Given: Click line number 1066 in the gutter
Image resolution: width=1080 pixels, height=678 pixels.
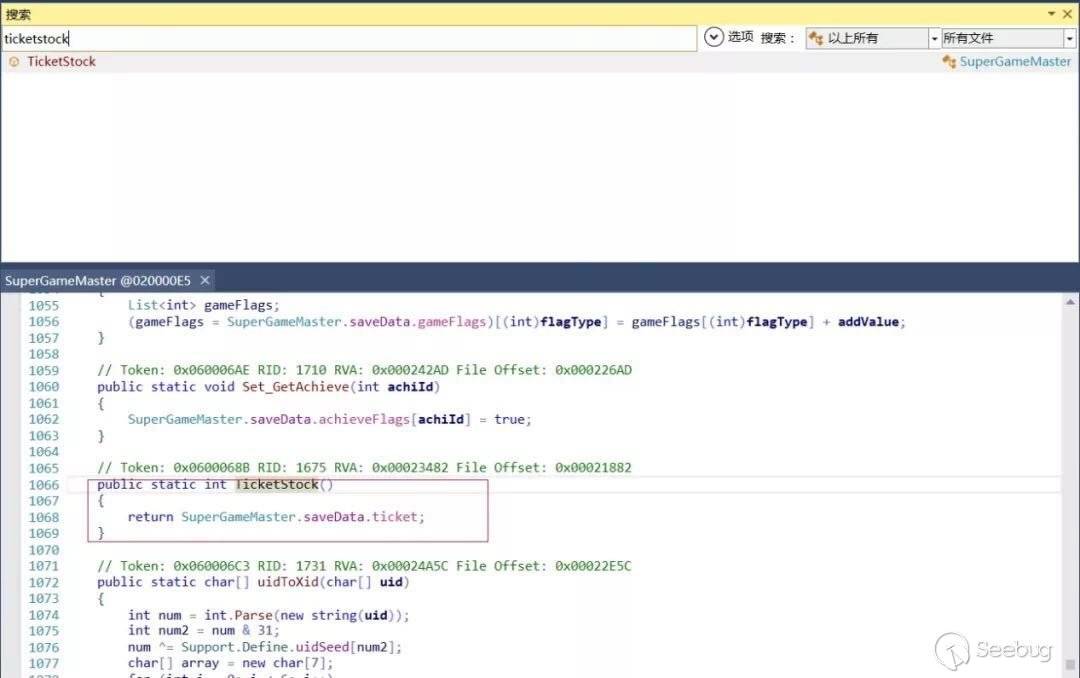Looking at the screenshot, I should 43,485.
